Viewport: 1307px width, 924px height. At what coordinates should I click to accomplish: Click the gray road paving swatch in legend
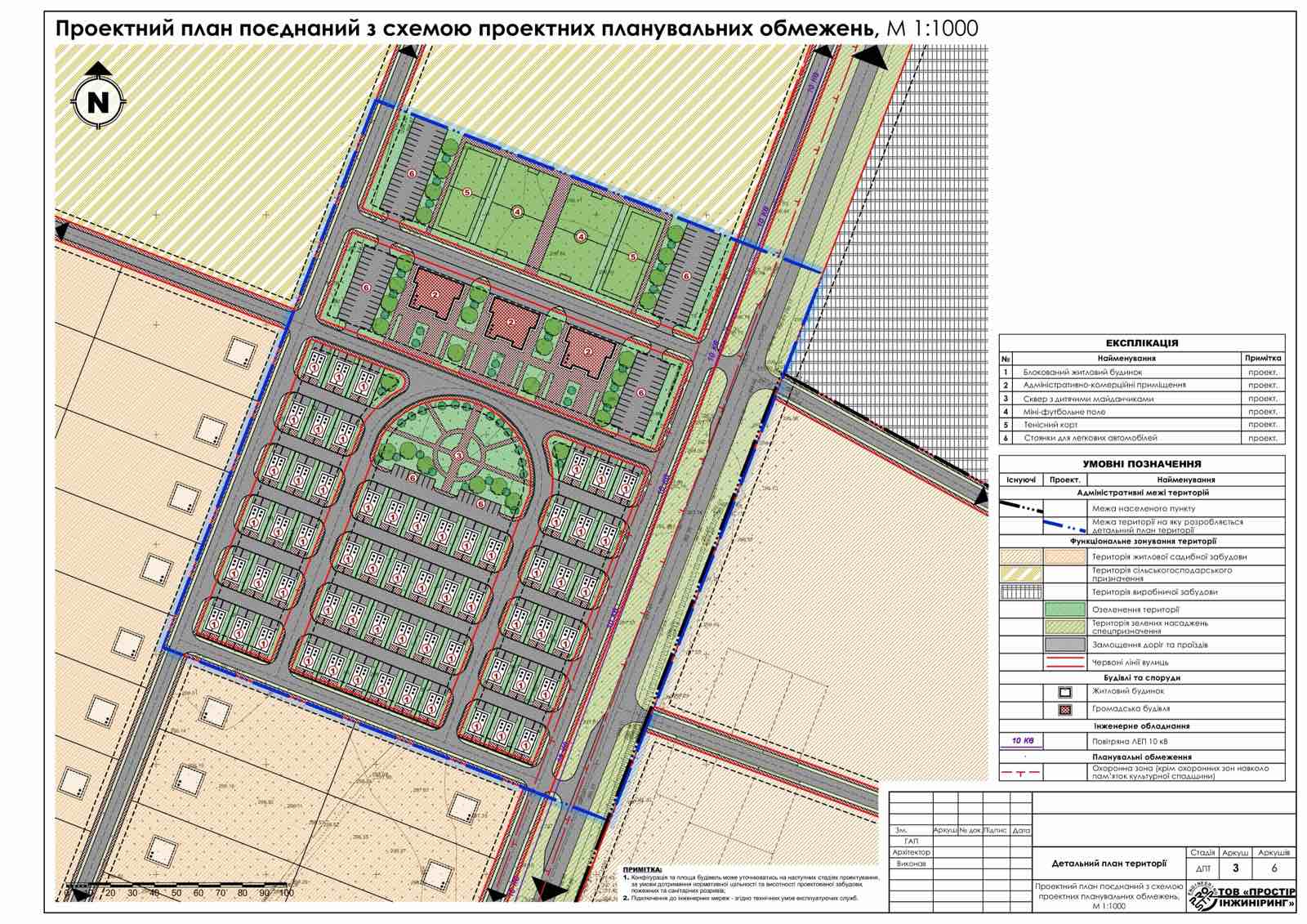tap(1064, 645)
